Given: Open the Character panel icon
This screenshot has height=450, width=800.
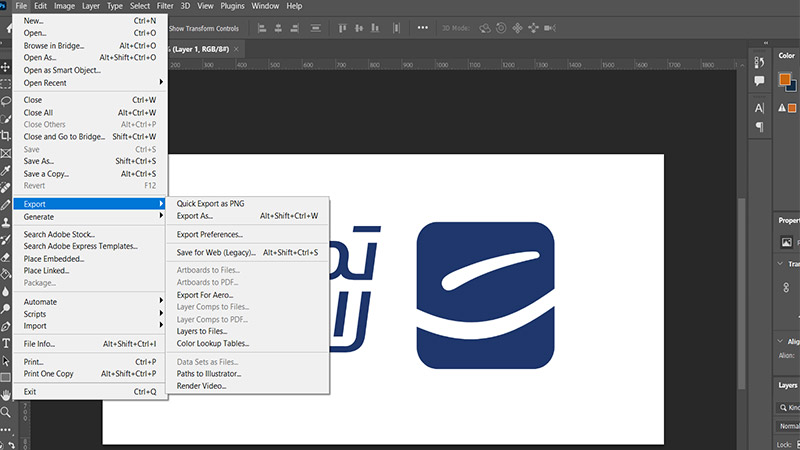Looking at the screenshot, I should pos(759,107).
